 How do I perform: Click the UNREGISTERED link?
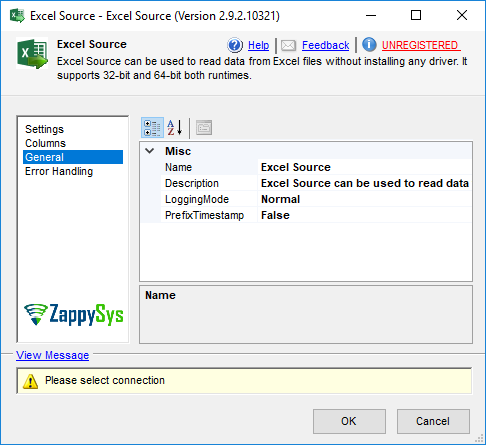point(421,45)
